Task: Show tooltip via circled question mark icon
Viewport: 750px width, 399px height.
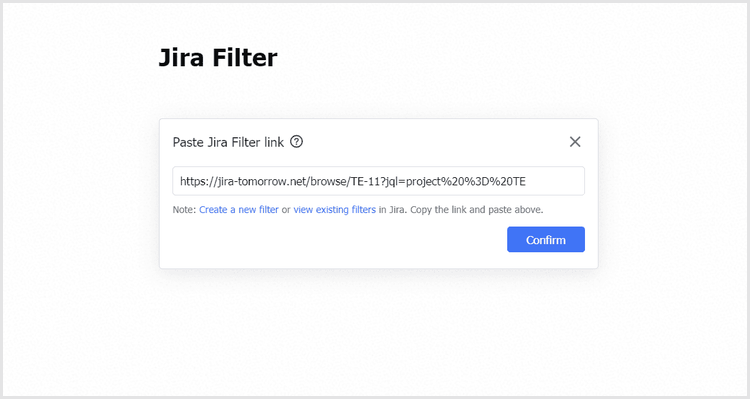Action: tap(297, 142)
